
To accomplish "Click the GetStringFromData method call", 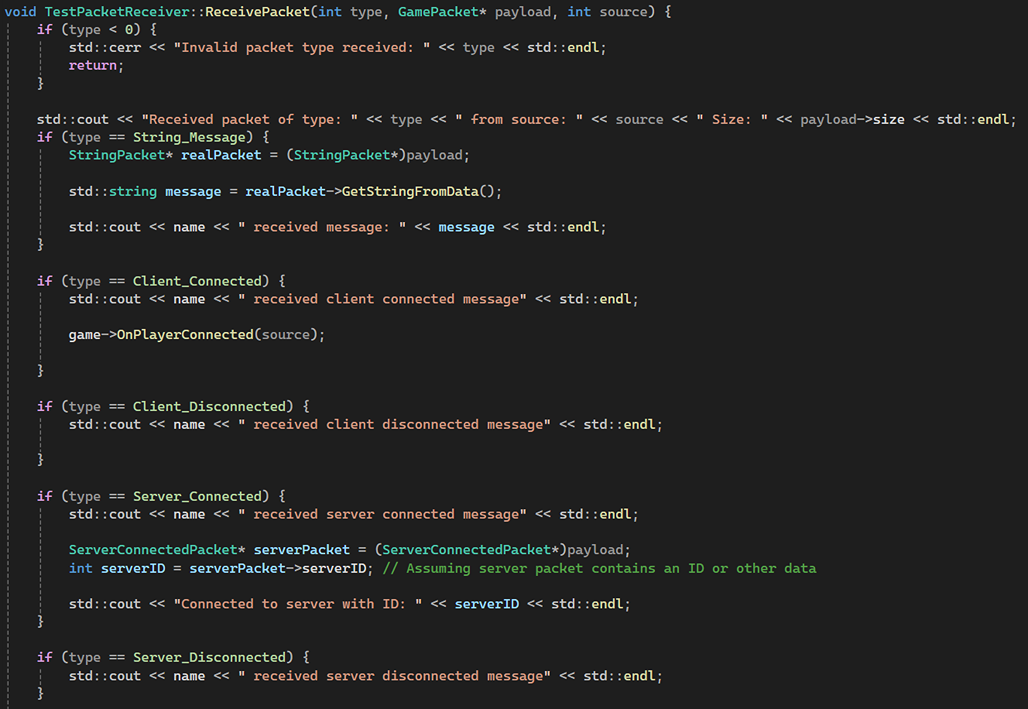I will (410, 191).
